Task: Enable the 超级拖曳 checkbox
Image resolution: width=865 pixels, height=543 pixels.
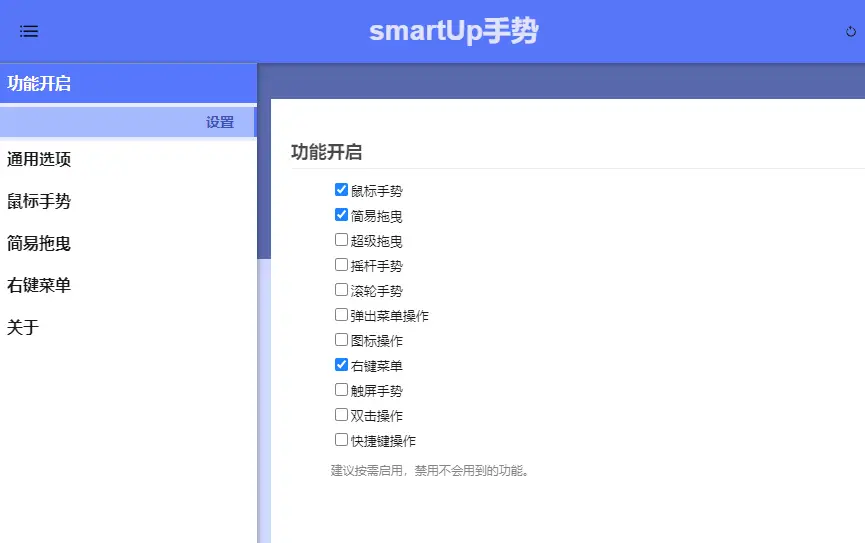Action: click(341, 239)
